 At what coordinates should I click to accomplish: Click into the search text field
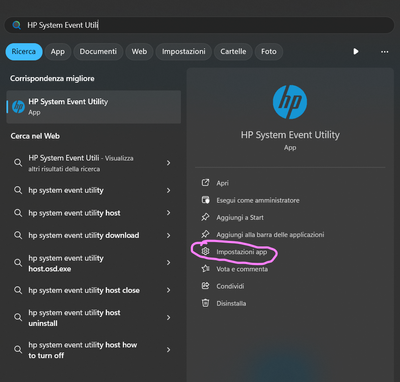[x=199, y=25]
